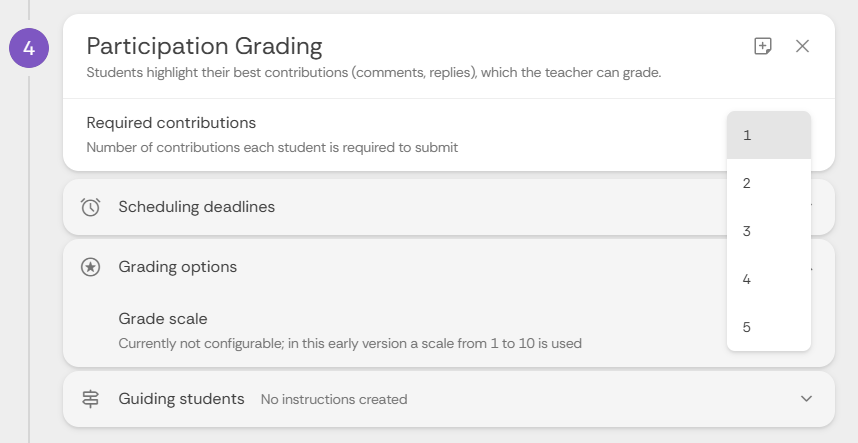
Task: Click the grade scale description text
Action: coord(350,343)
